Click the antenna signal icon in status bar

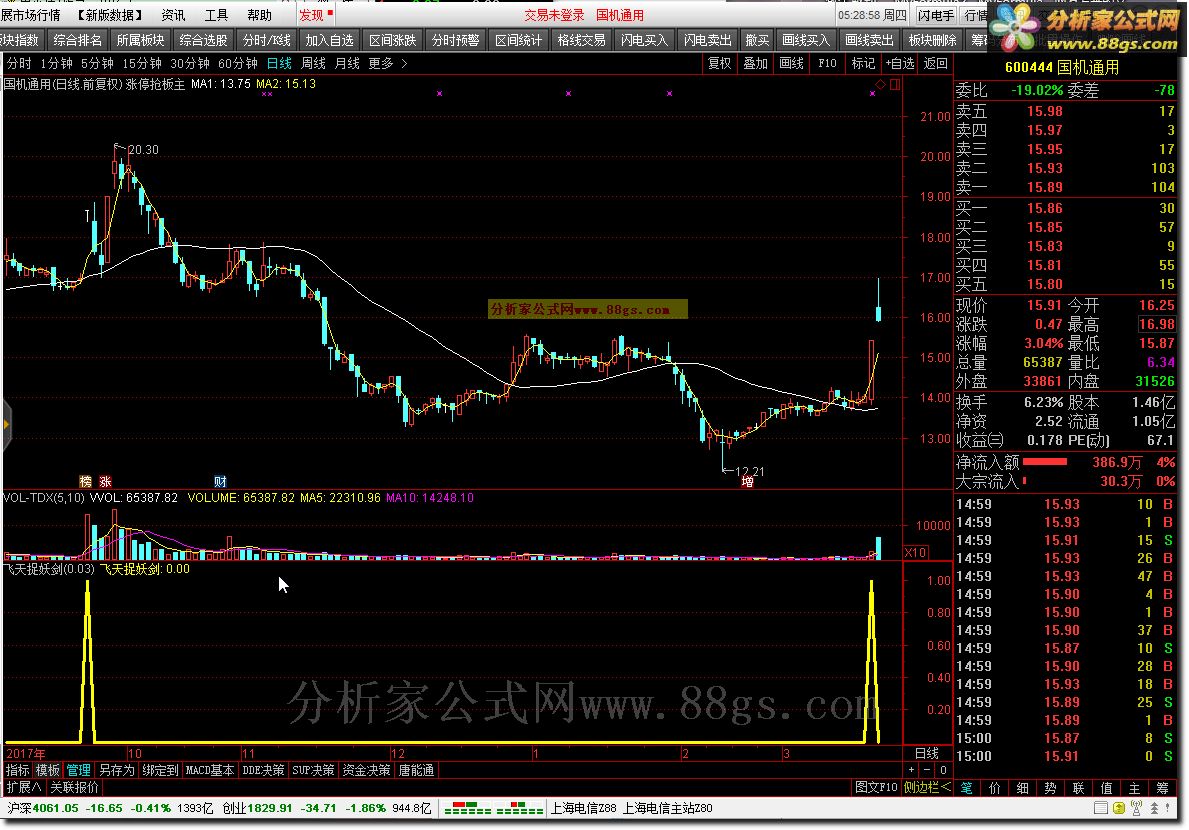pos(1137,809)
